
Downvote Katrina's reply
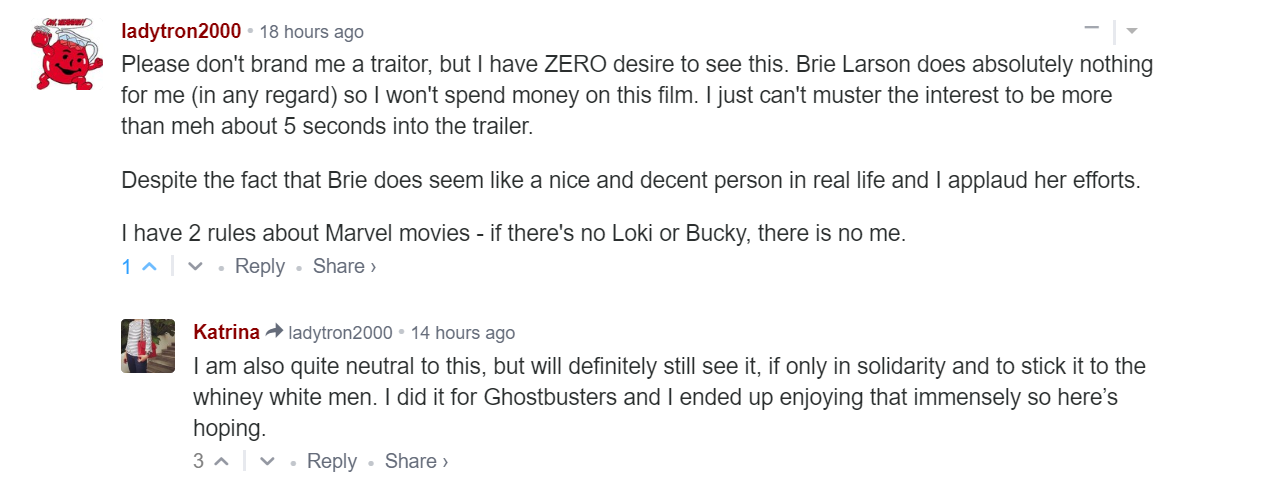(x=268, y=462)
